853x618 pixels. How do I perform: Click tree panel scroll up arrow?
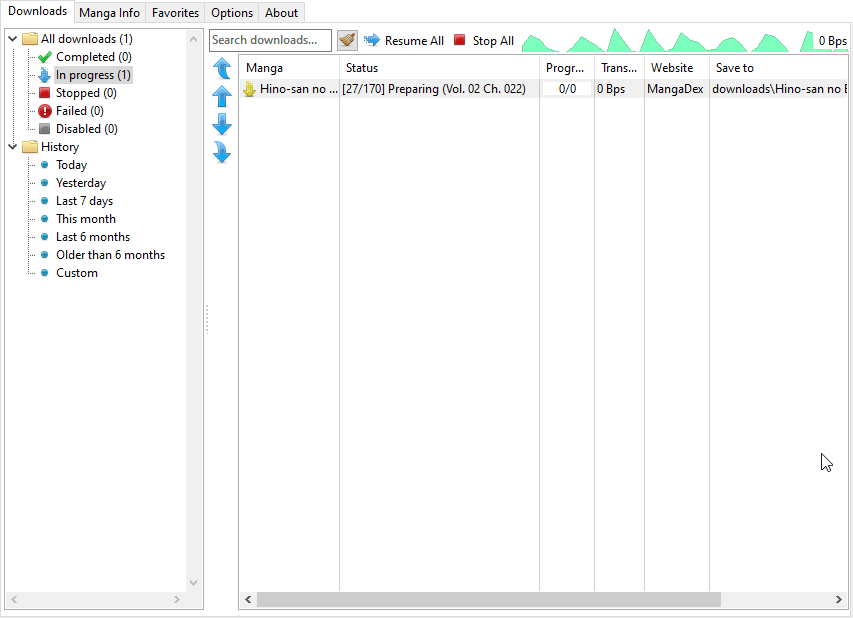pyautogui.click(x=193, y=39)
